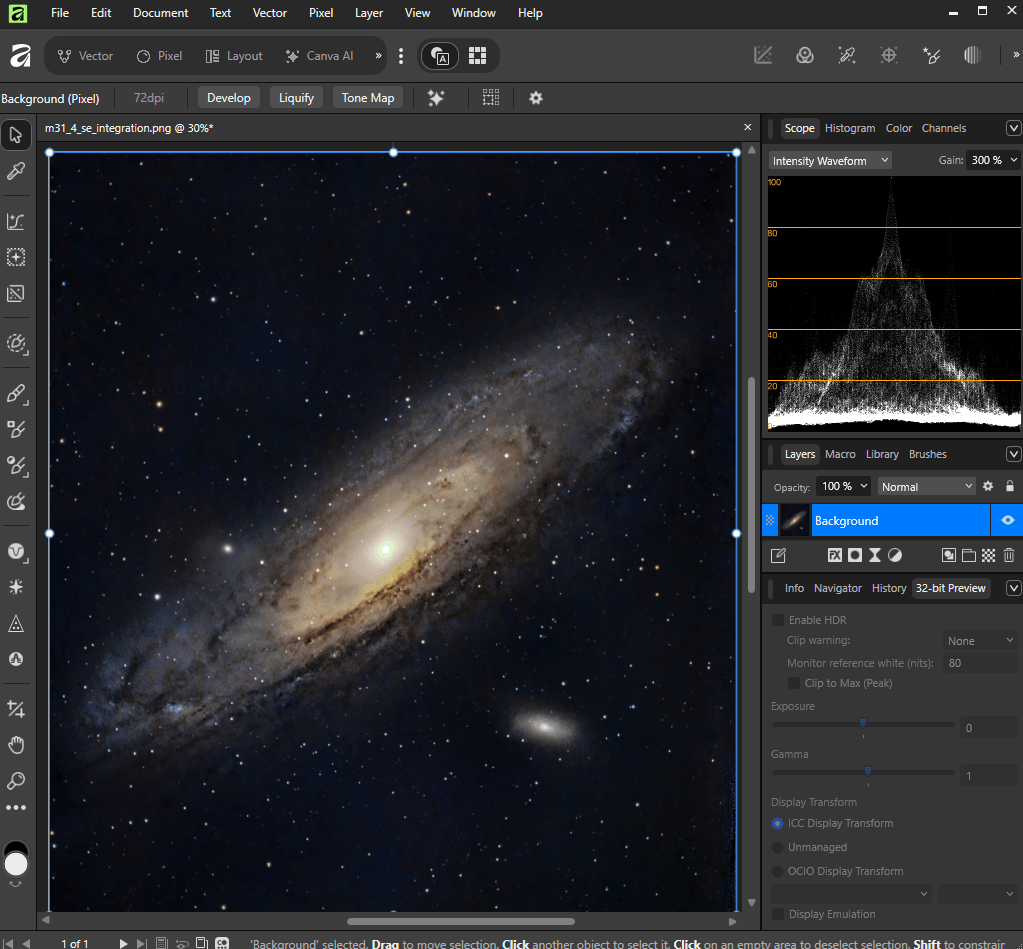Open the three-dot toolbar options menu
Viewport: 1023px width, 949px height.
click(401, 56)
